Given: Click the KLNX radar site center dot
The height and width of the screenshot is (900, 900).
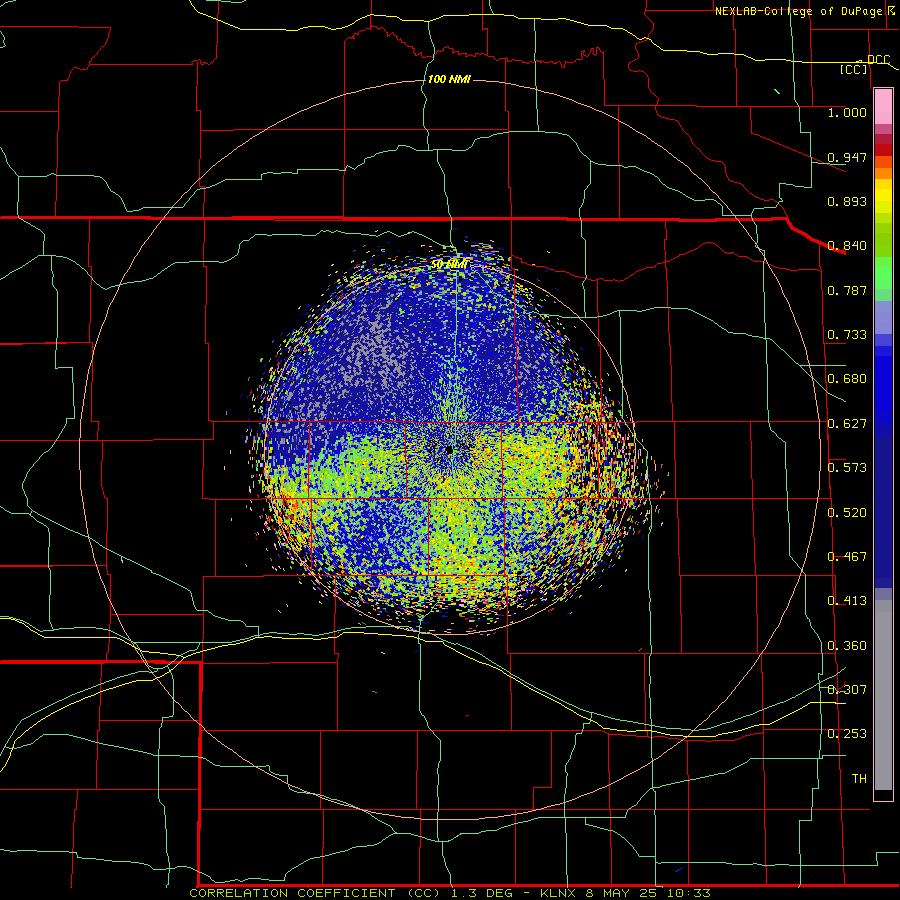Looking at the screenshot, I should (x=449, y=450).
